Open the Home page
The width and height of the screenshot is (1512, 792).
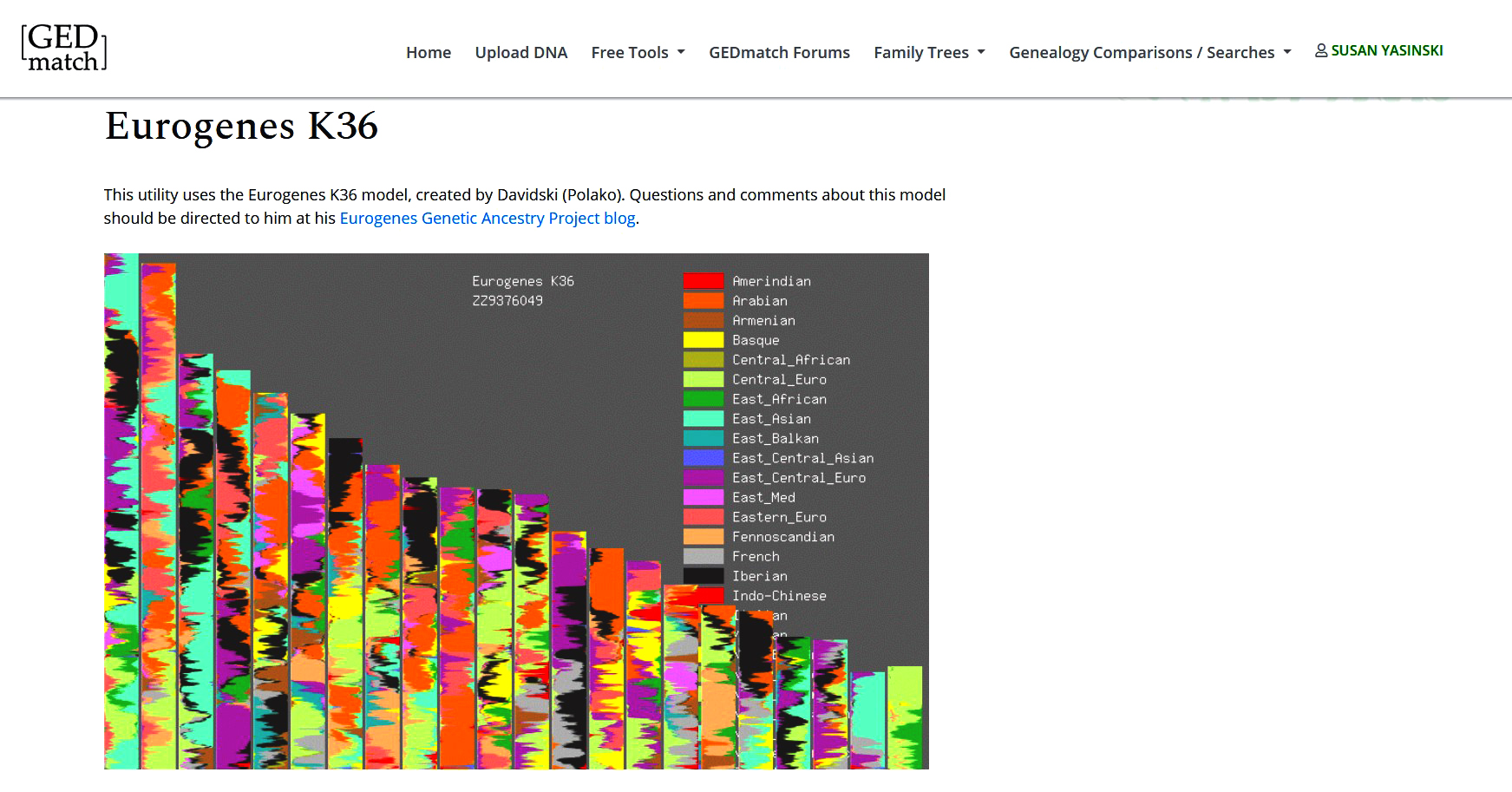click(429, 52)
